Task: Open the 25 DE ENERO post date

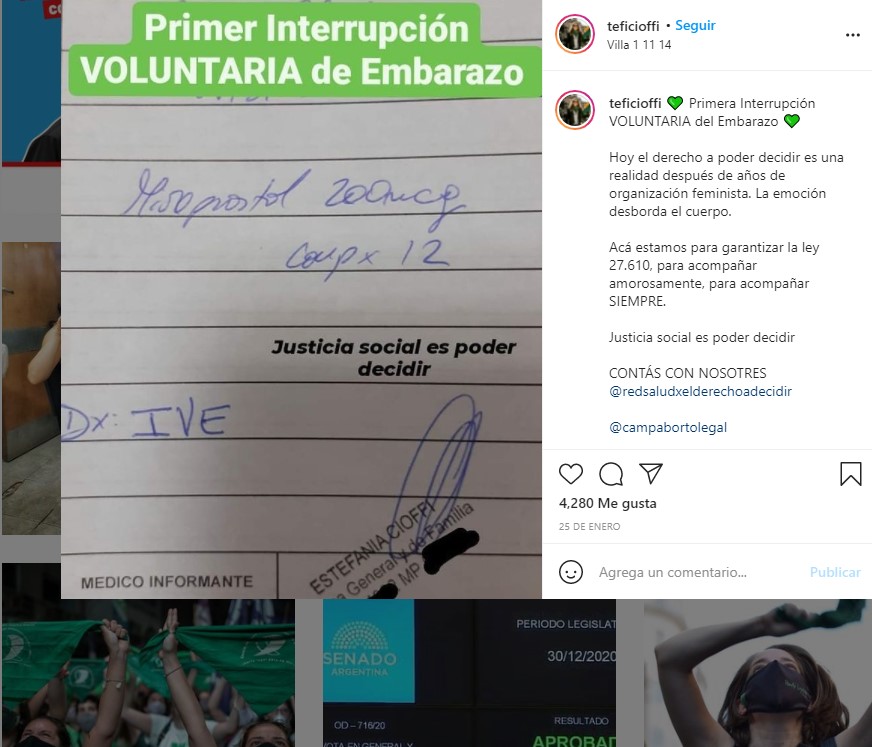Action: 589,526
